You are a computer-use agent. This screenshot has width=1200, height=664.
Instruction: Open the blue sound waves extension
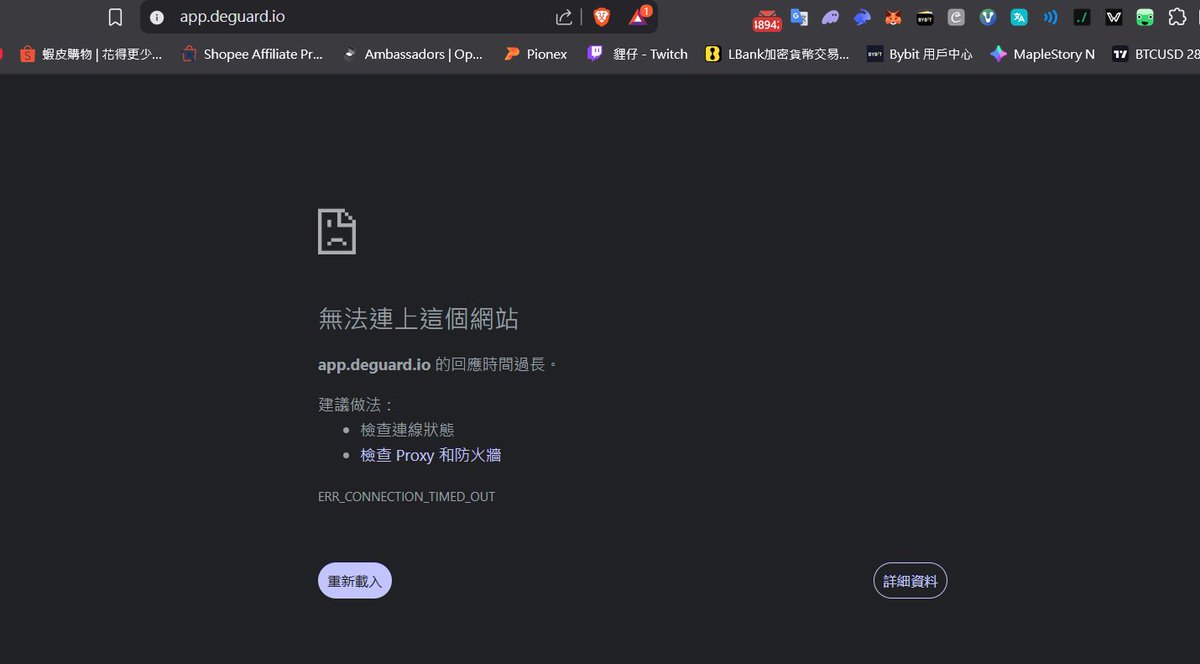1050,17
